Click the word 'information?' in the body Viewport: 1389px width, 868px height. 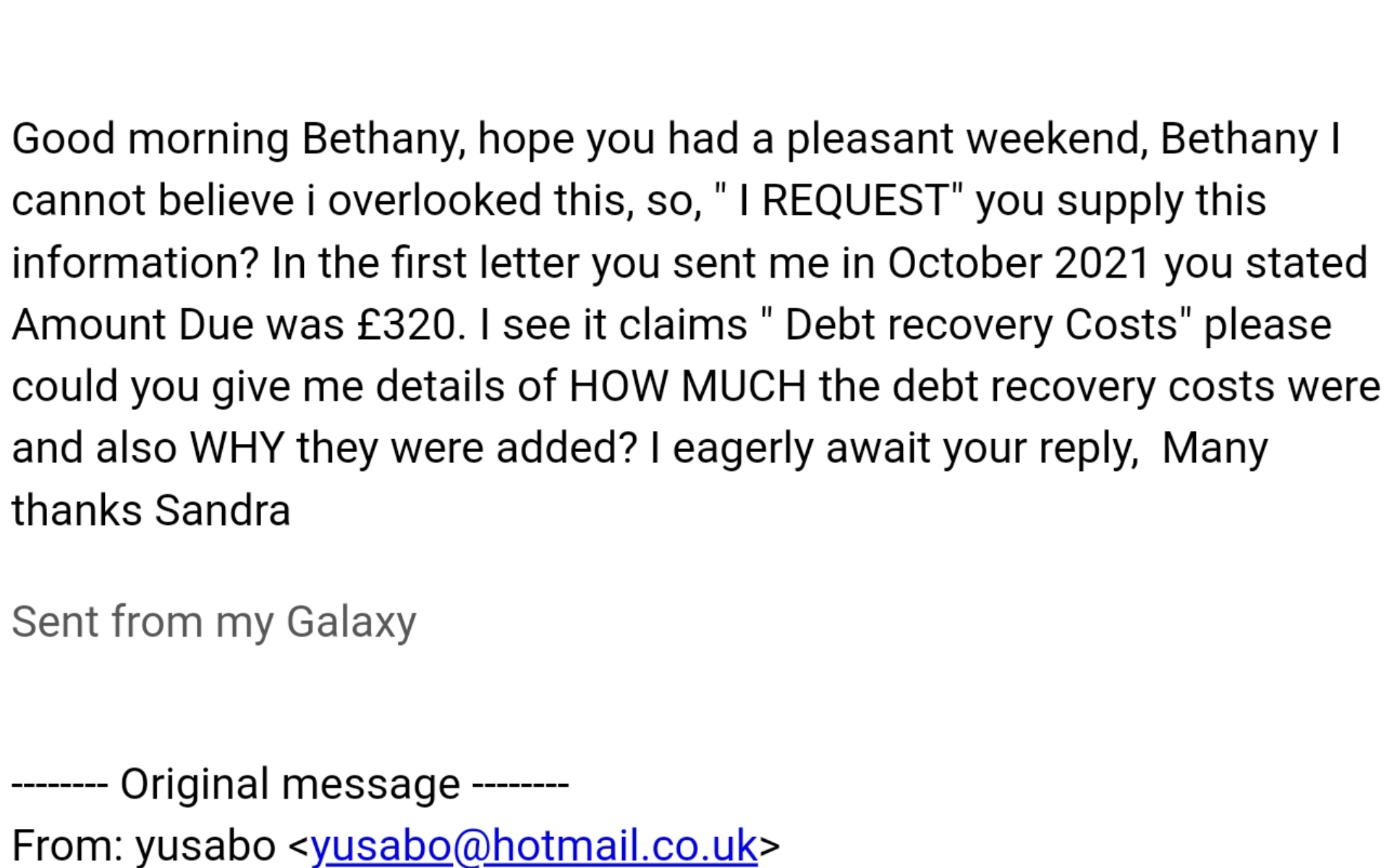pyautogui.click(x=135, y=263)
